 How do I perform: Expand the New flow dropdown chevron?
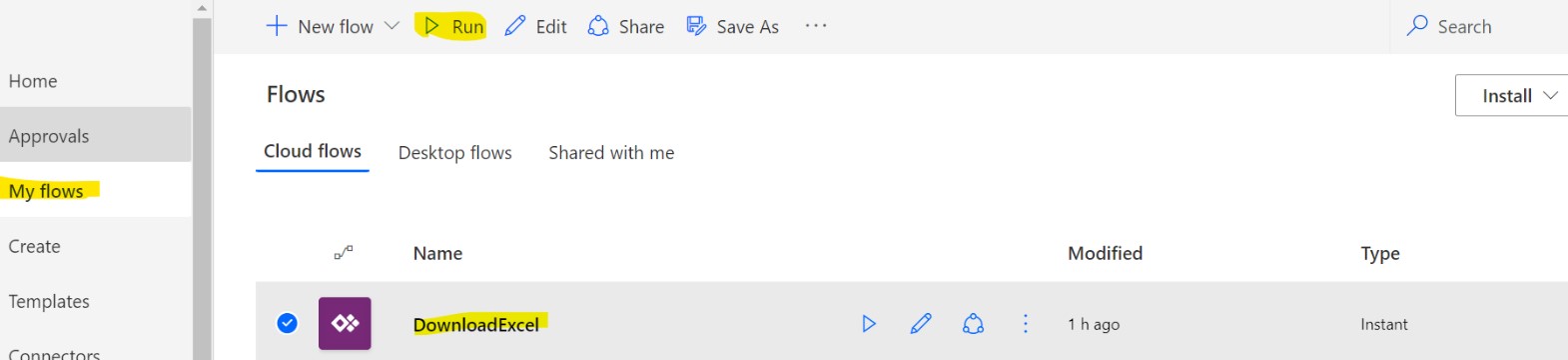(x=392, y=26)
